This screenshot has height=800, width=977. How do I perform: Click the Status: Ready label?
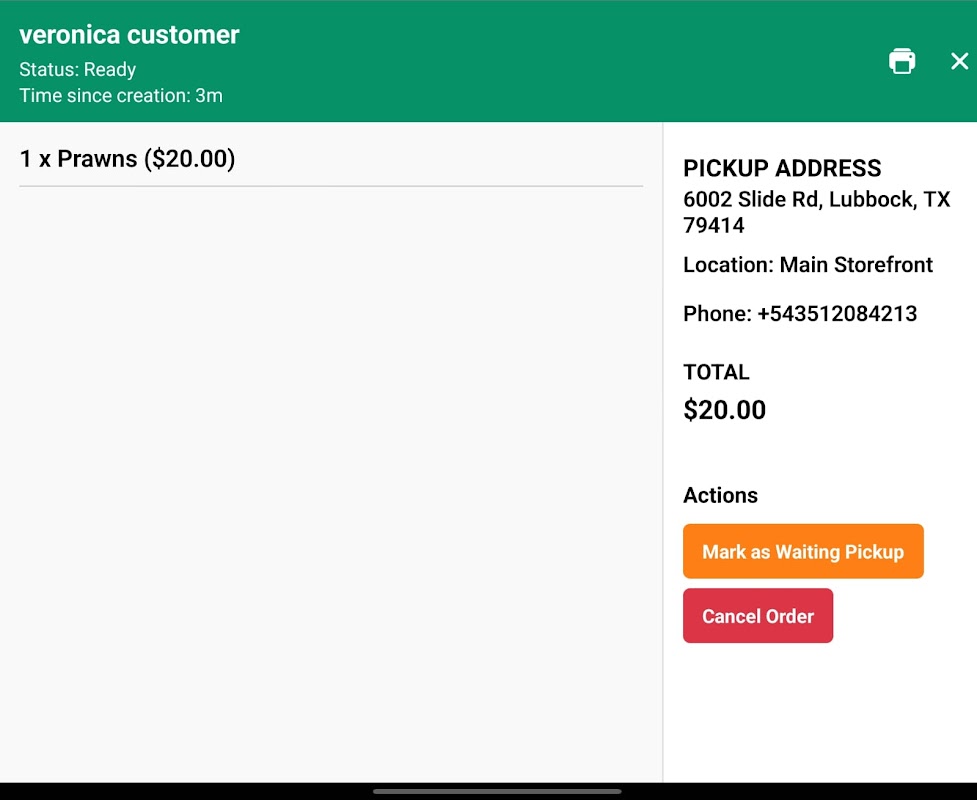tap(77, 70)
